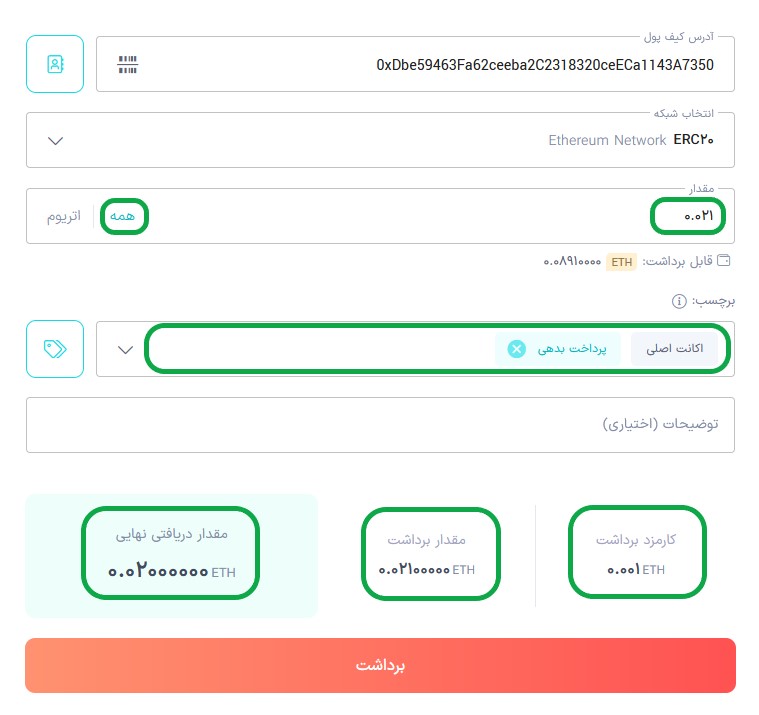Select the اکانت اصلی tag chip
This screenshot has height=715, width=759.
(674, 349)
